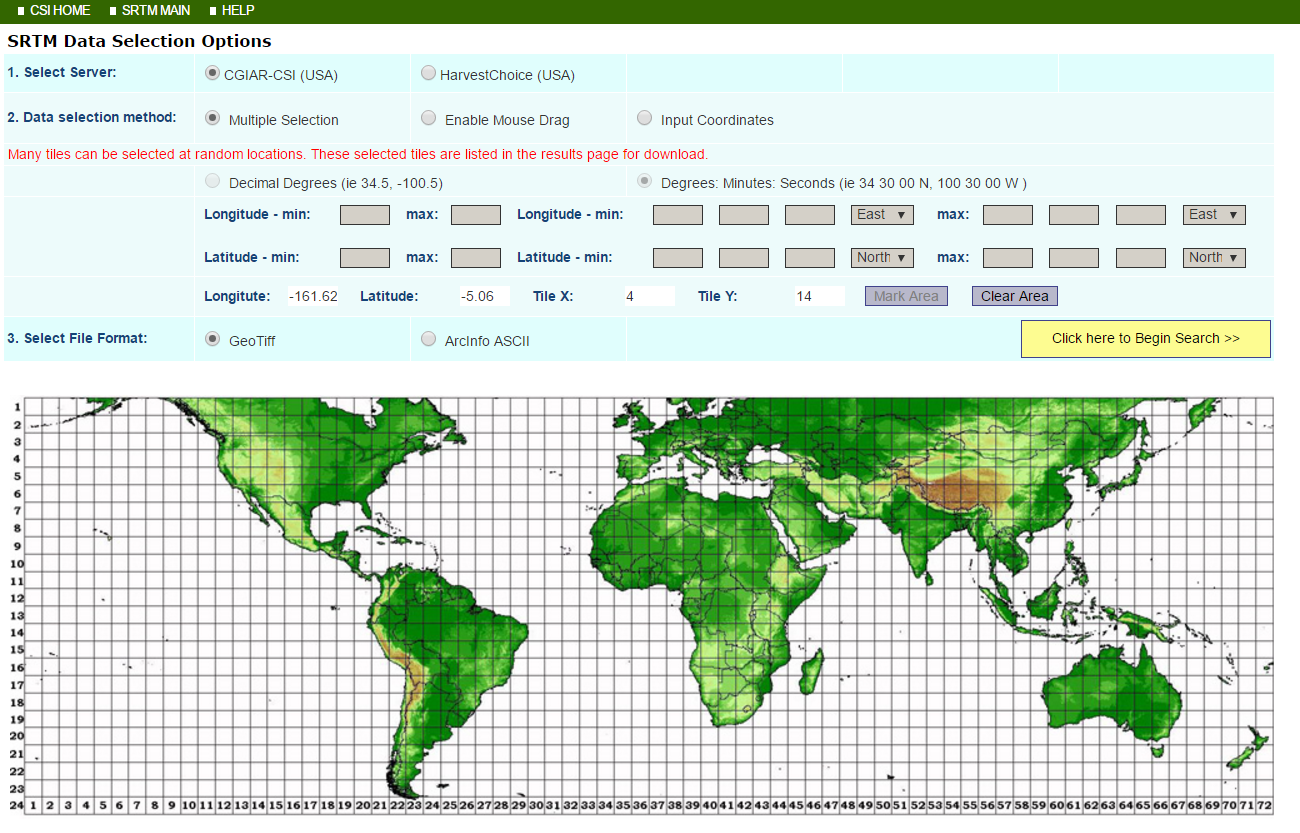Open the CSI HOME menu link
Viewport: 1300px width, 833px height.
point(60,10)
